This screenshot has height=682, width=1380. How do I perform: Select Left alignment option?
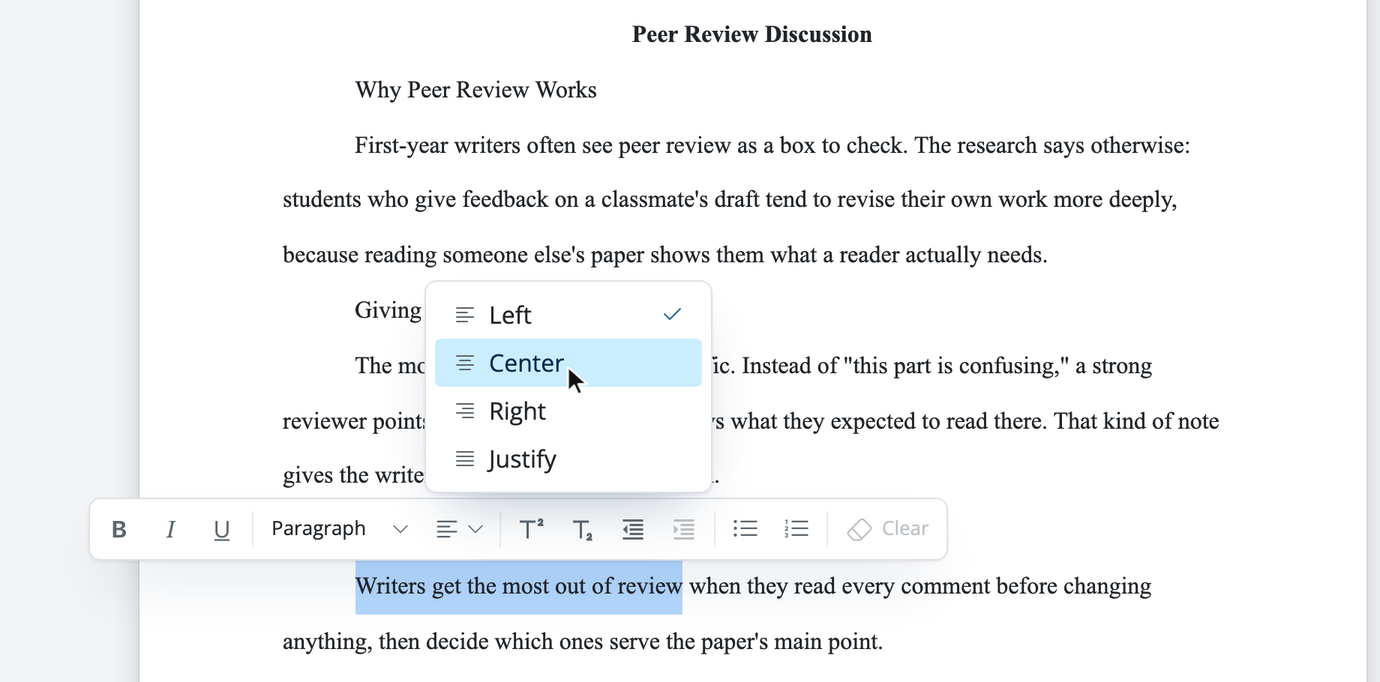(x=568, y=315)
